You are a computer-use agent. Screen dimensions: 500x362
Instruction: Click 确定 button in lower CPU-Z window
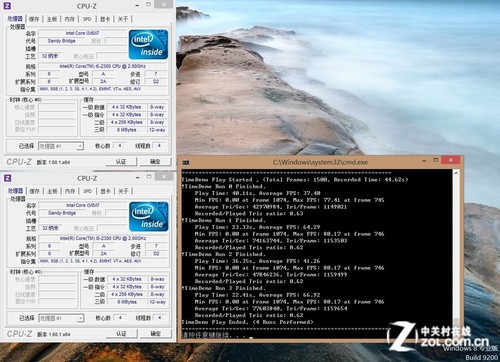coord(156,334)
